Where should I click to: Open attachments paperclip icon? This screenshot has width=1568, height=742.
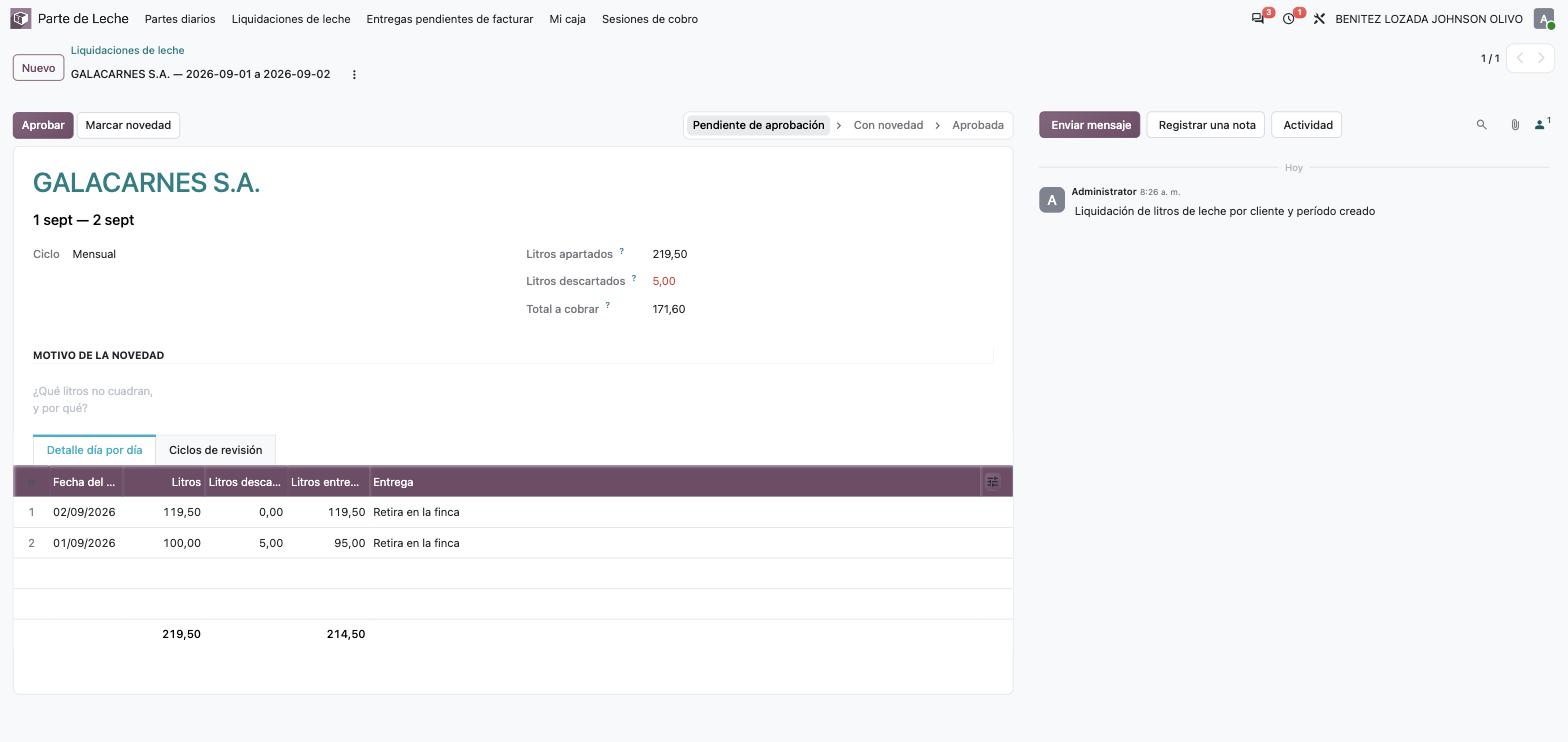point(1515,125)
